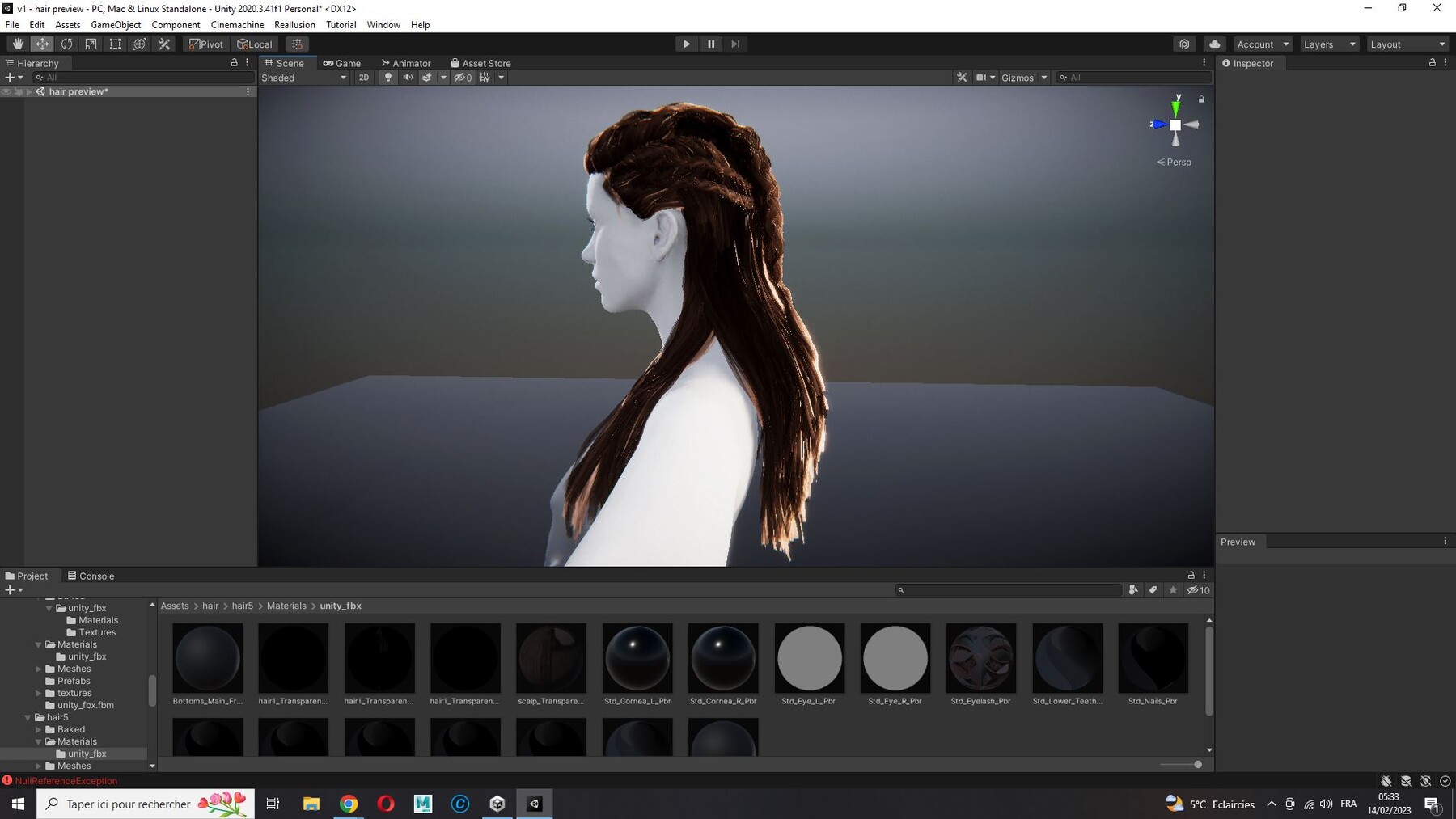Select the Scale tool
The image size is (1456, 819).
pyautogui.click(x=91, y=44)
